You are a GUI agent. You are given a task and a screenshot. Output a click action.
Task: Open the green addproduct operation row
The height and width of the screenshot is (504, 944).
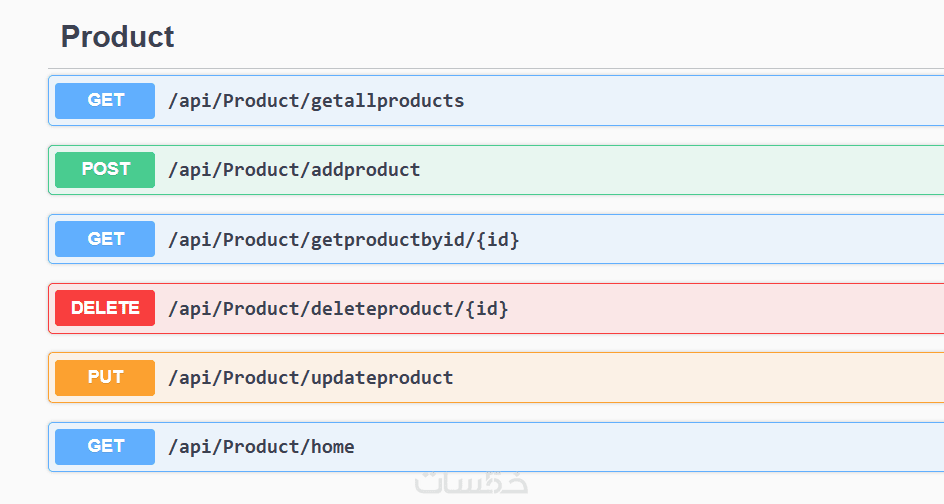click(700, 170)
